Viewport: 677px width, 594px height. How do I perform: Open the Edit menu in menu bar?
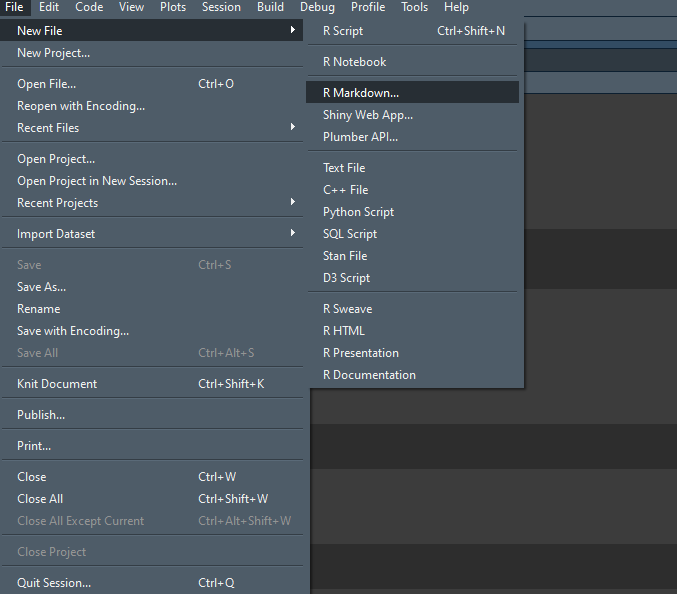click(49, 7)
